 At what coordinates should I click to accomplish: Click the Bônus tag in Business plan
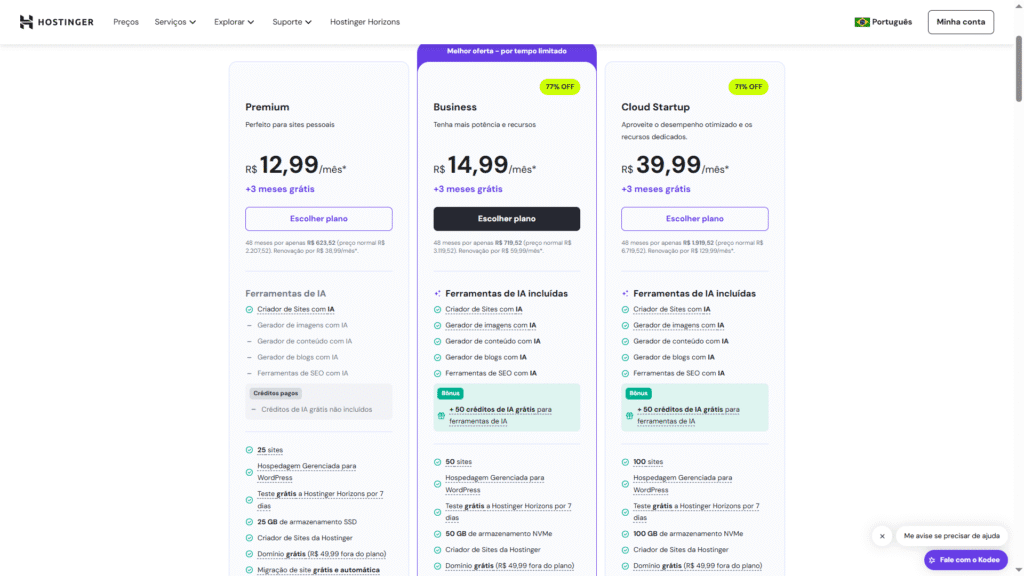[x=450, y=393]
